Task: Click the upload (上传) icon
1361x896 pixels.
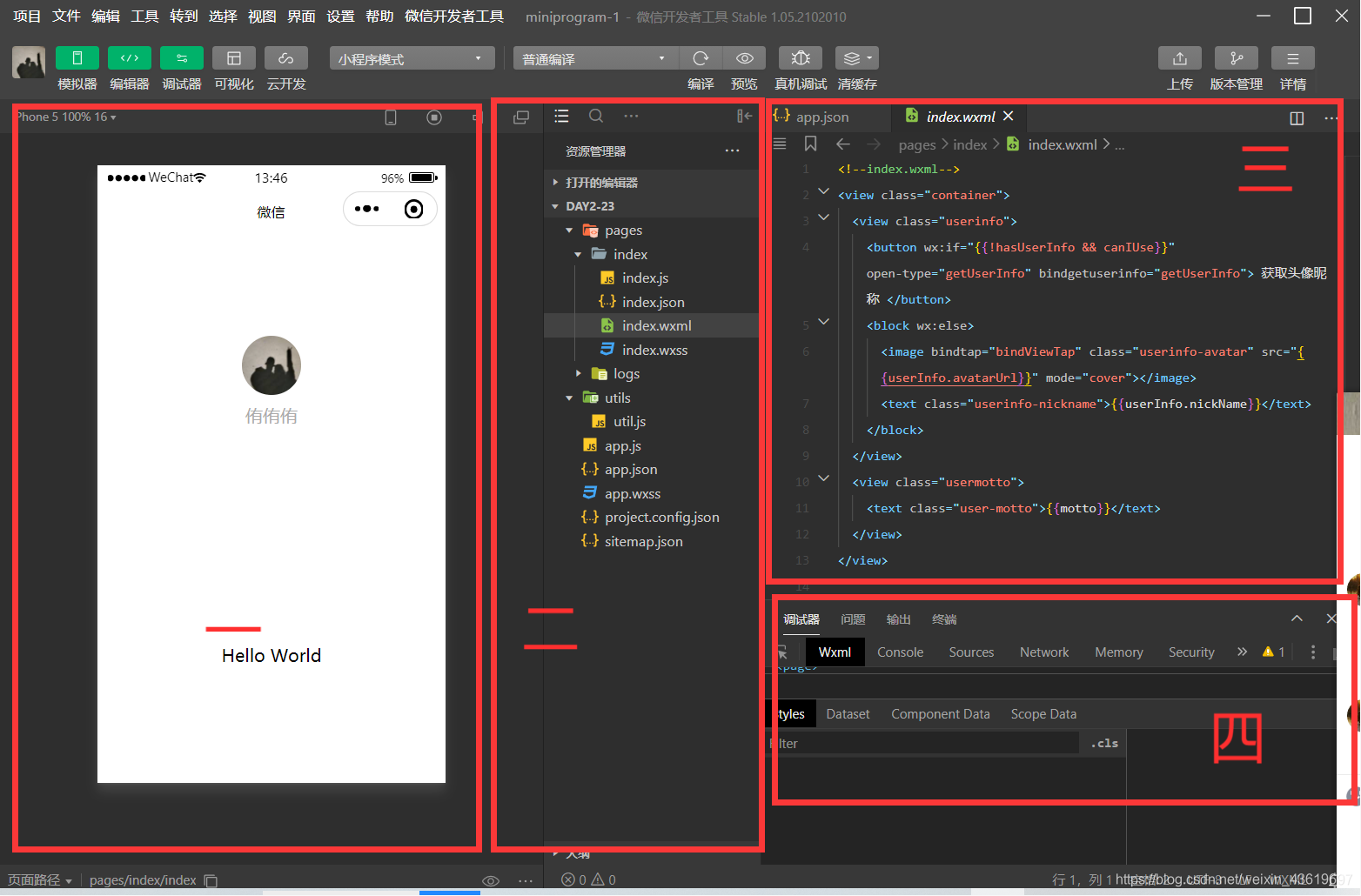Action: pos(1180,58)
